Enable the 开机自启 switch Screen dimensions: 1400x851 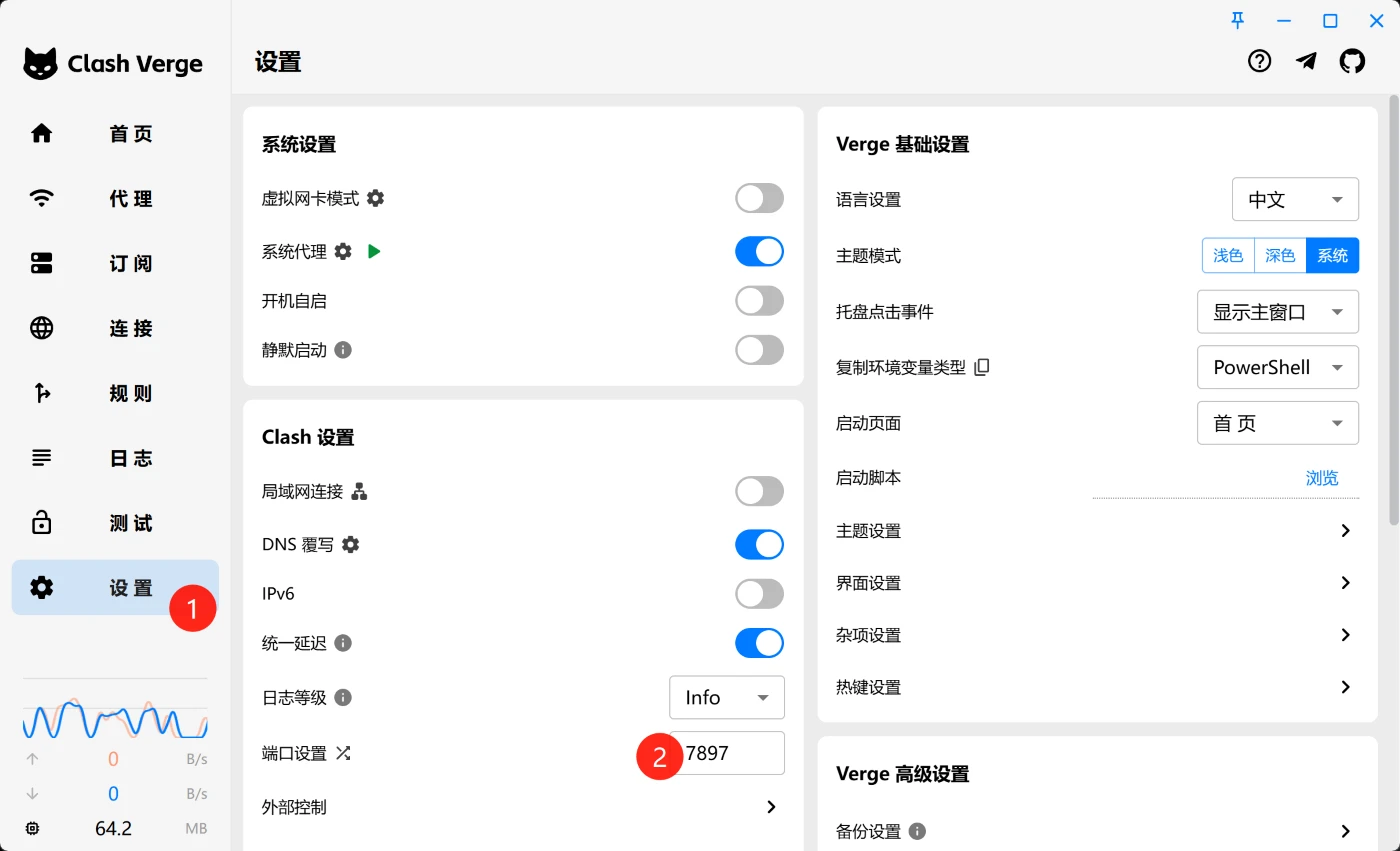click(x=759, y=300)
